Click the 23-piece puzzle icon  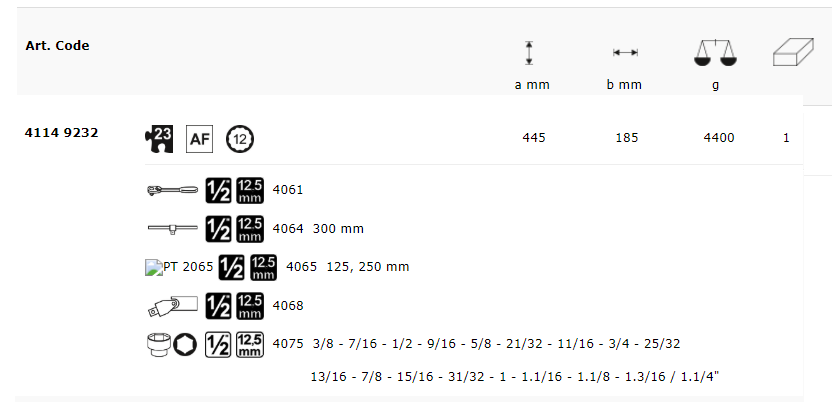pyautogui.click(x=160, y=138)
